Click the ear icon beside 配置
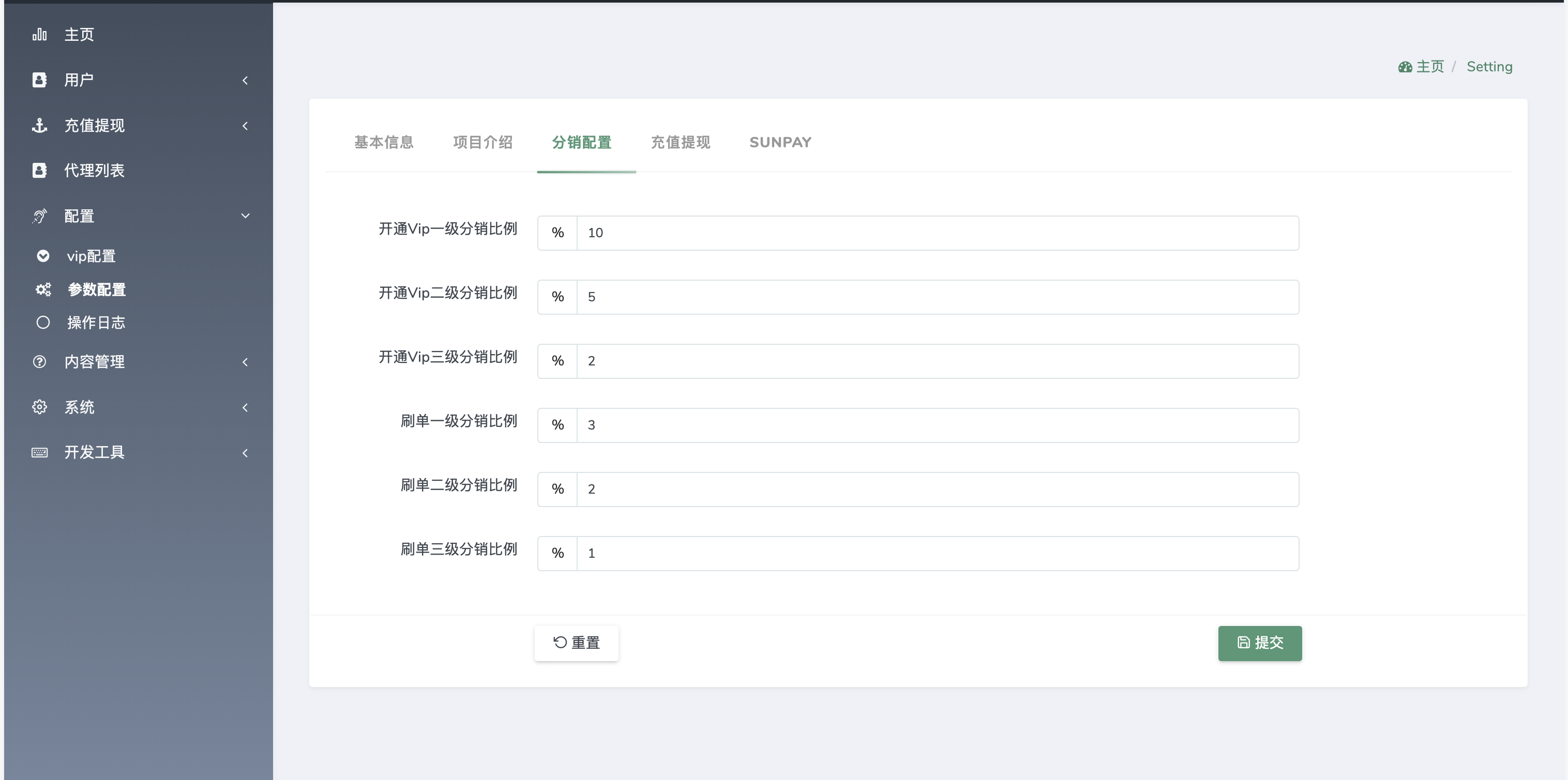Screen dimensions: 1568x780 (x=40, y=216)
